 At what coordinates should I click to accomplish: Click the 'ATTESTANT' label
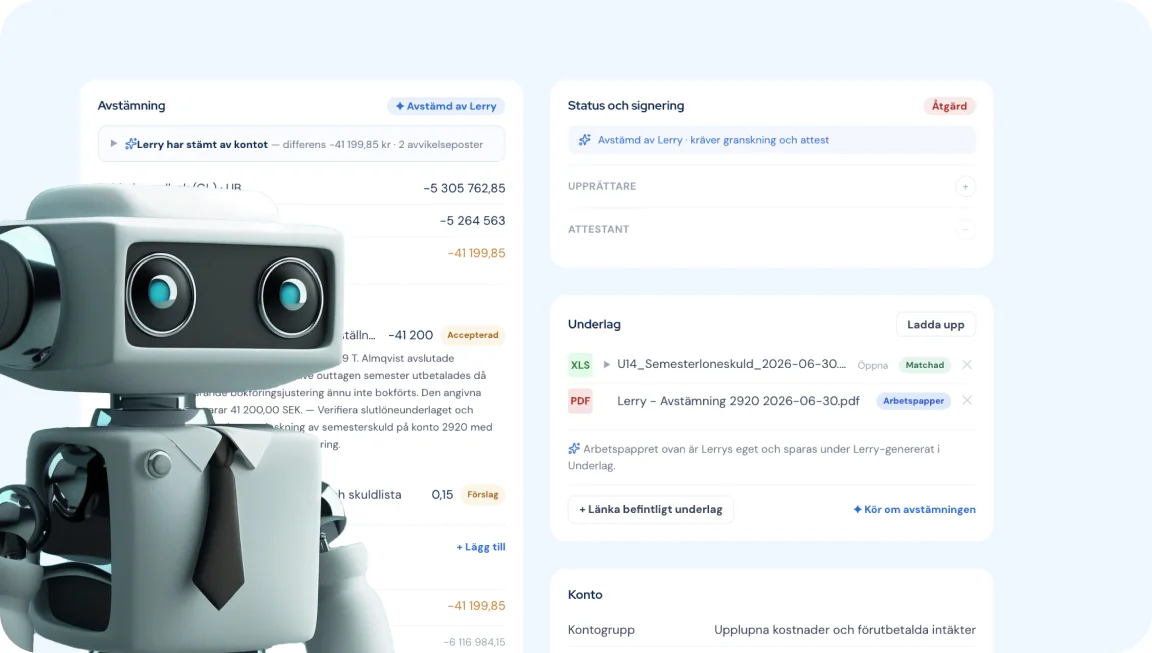(598, 229)
